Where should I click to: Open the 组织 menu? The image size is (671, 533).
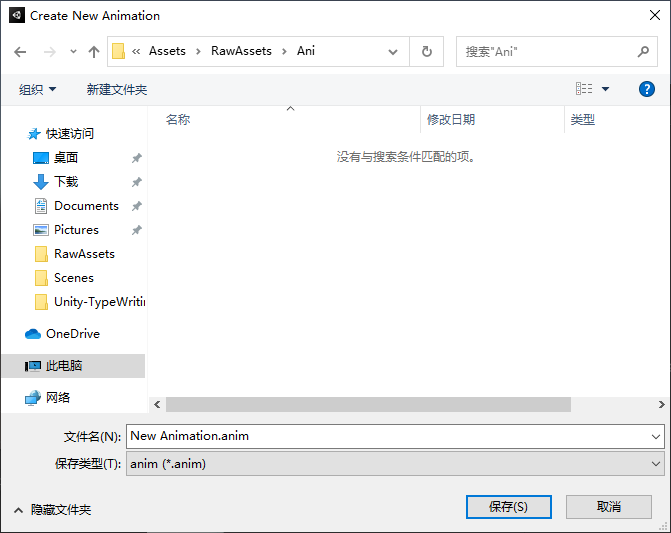(x=37, y=89)
